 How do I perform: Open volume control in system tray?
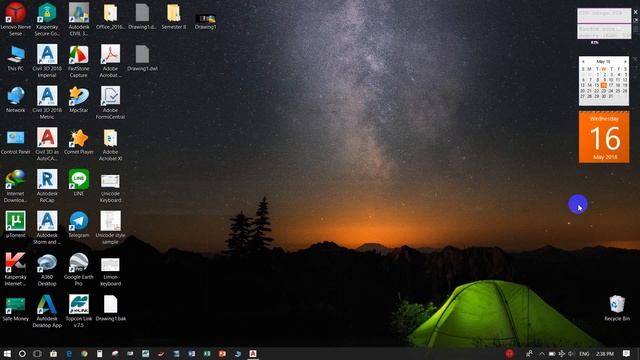tap(571, 353)
